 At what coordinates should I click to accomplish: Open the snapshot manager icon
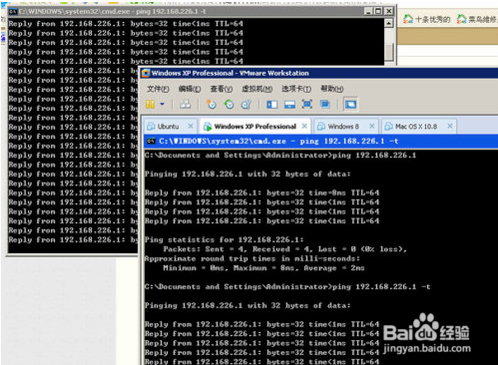point(246,104)
